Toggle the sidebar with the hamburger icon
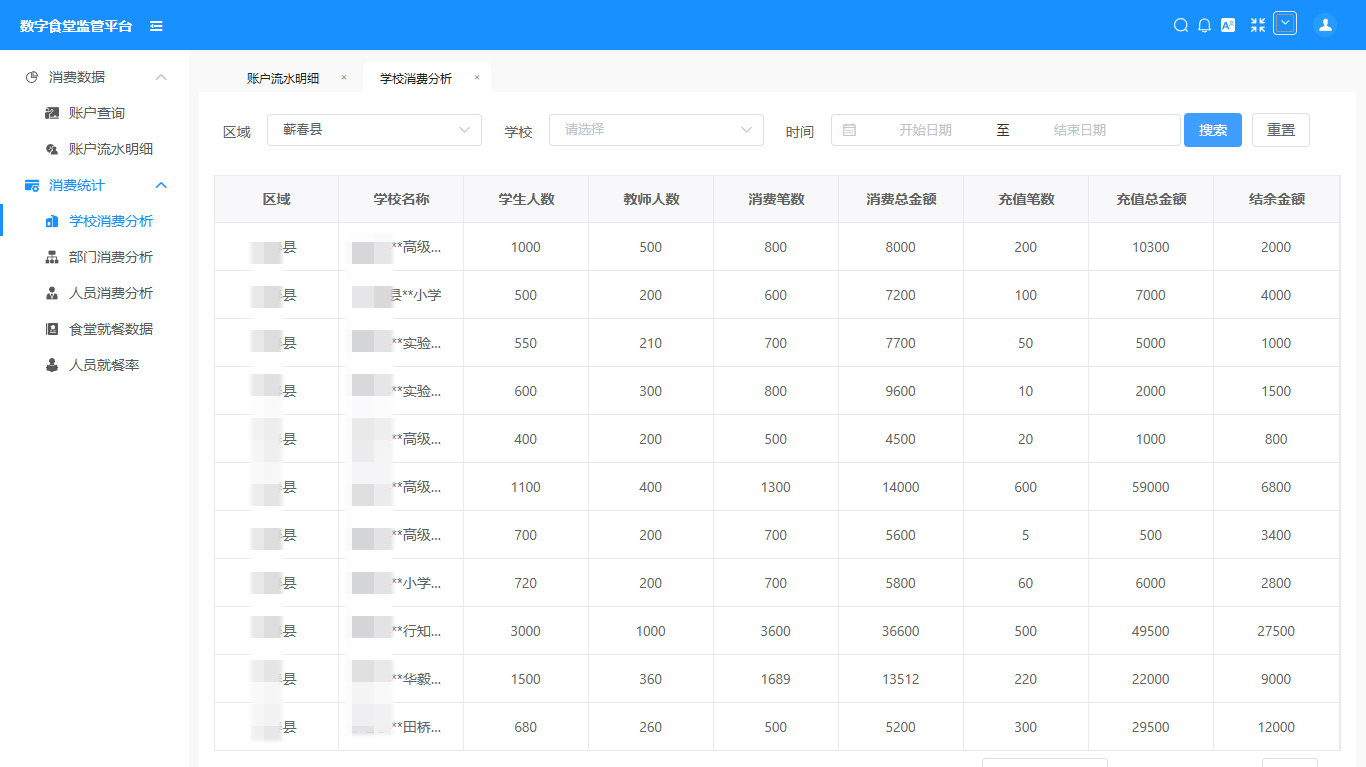The height and width of the screenshot is (767, 1366). pos(156,27)
